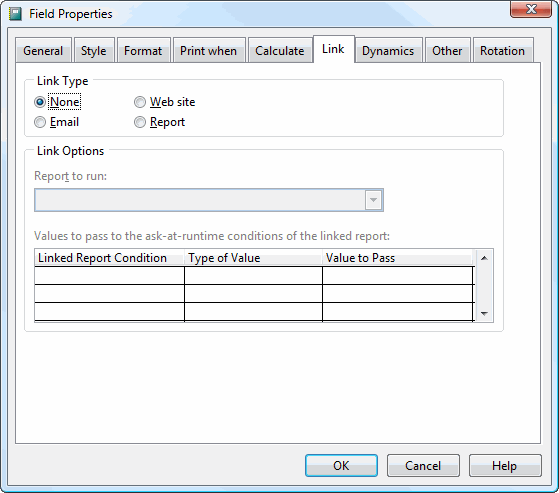
Task: Open the Rotation tab
Action: pyautogui.click(x=503, y=51)
